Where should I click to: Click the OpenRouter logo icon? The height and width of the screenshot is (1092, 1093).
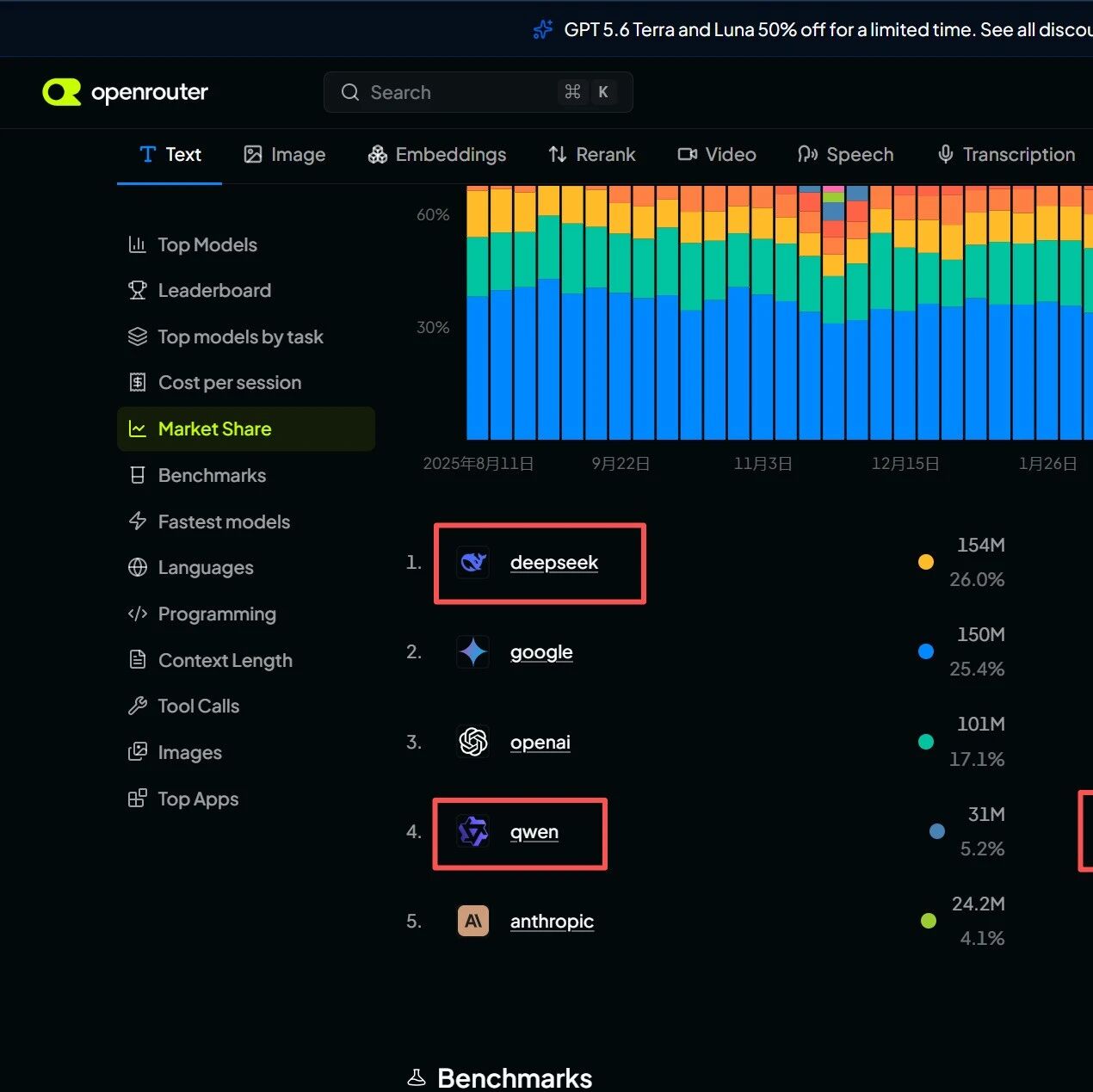click(62, 92)
